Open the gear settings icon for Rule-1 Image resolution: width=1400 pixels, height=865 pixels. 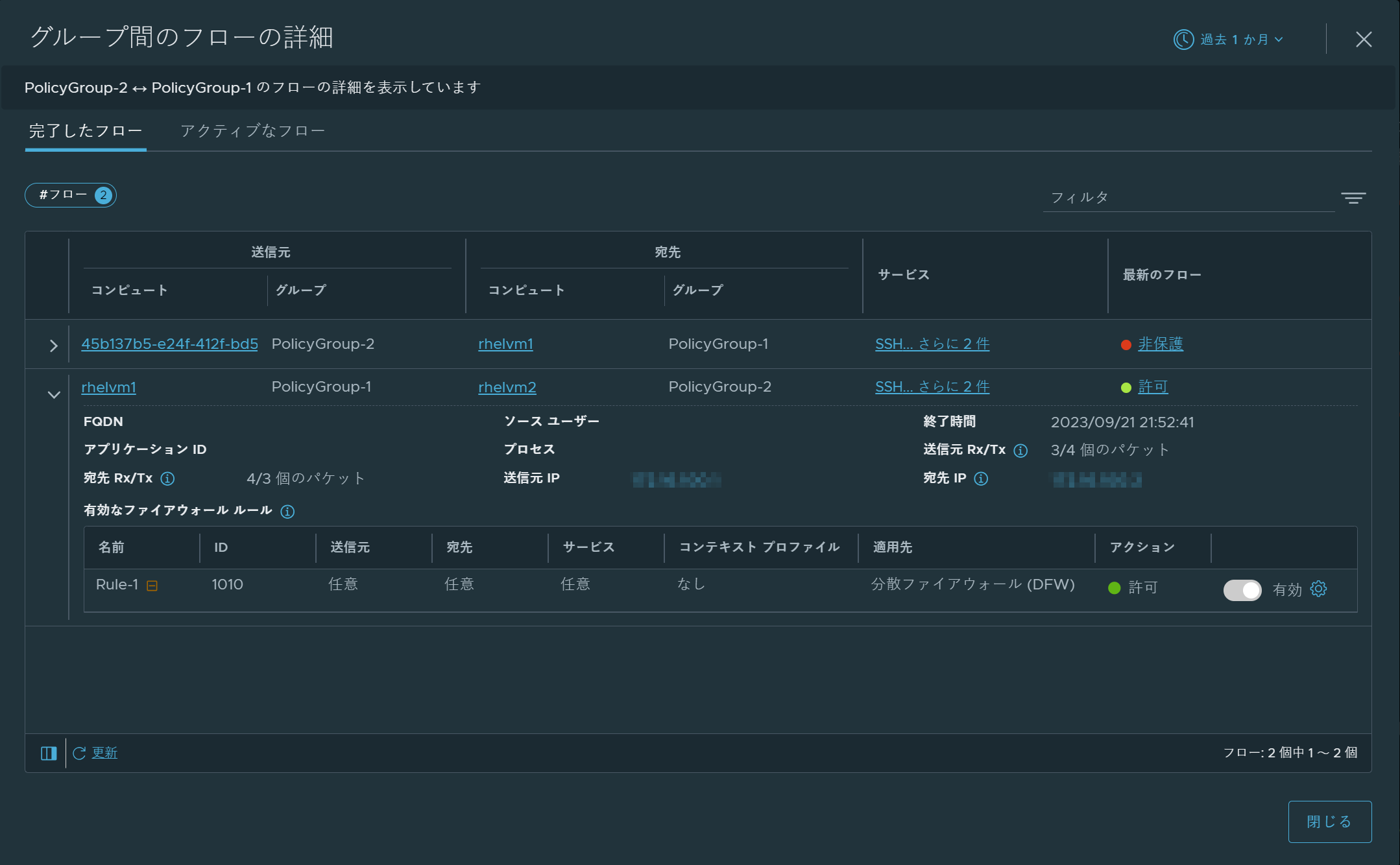1318,589
